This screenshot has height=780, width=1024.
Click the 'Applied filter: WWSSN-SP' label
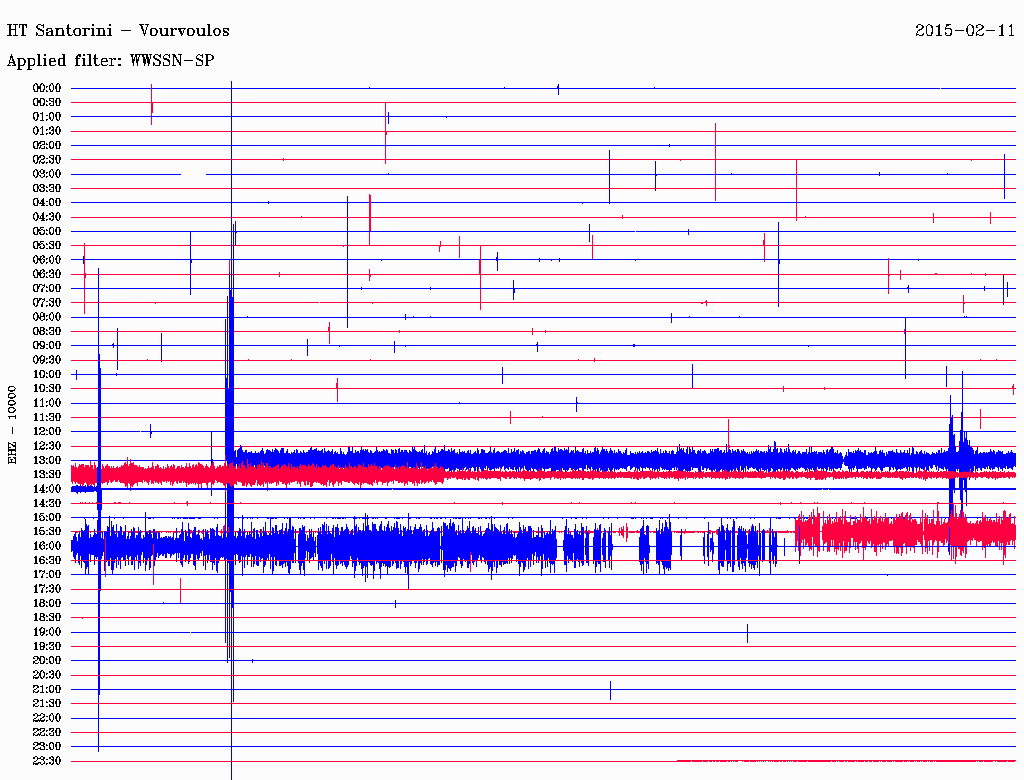pos(110,61)
